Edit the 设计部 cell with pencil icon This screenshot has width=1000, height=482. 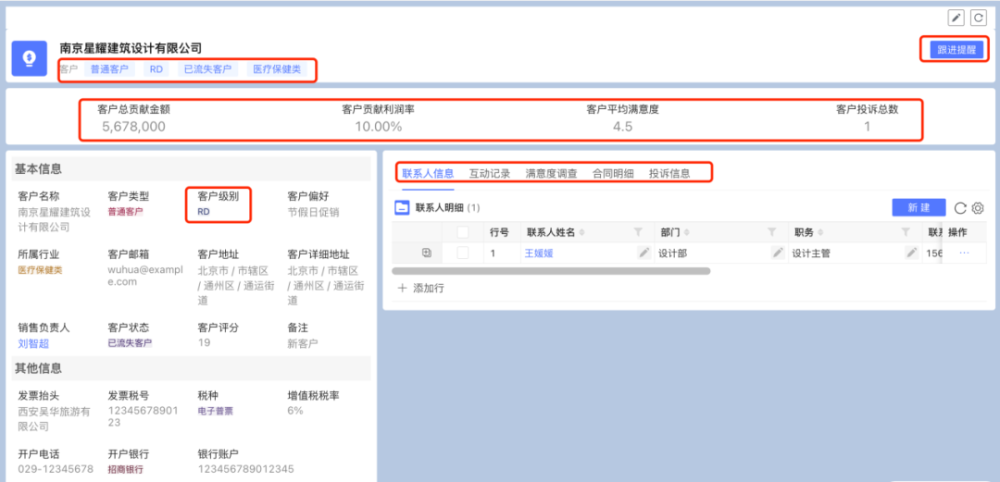[777, 253]
